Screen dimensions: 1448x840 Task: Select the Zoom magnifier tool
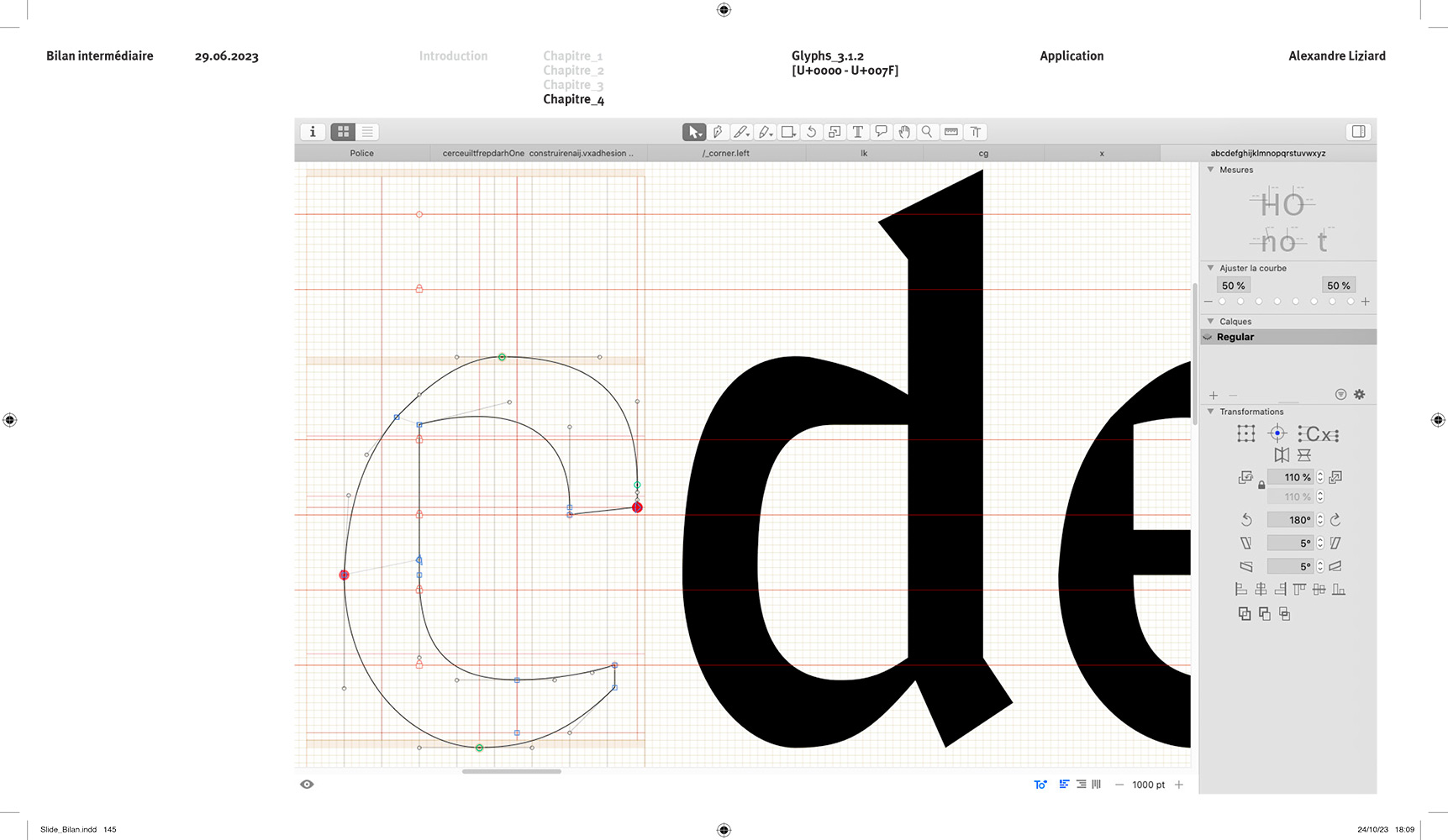(x=927, y=132)
